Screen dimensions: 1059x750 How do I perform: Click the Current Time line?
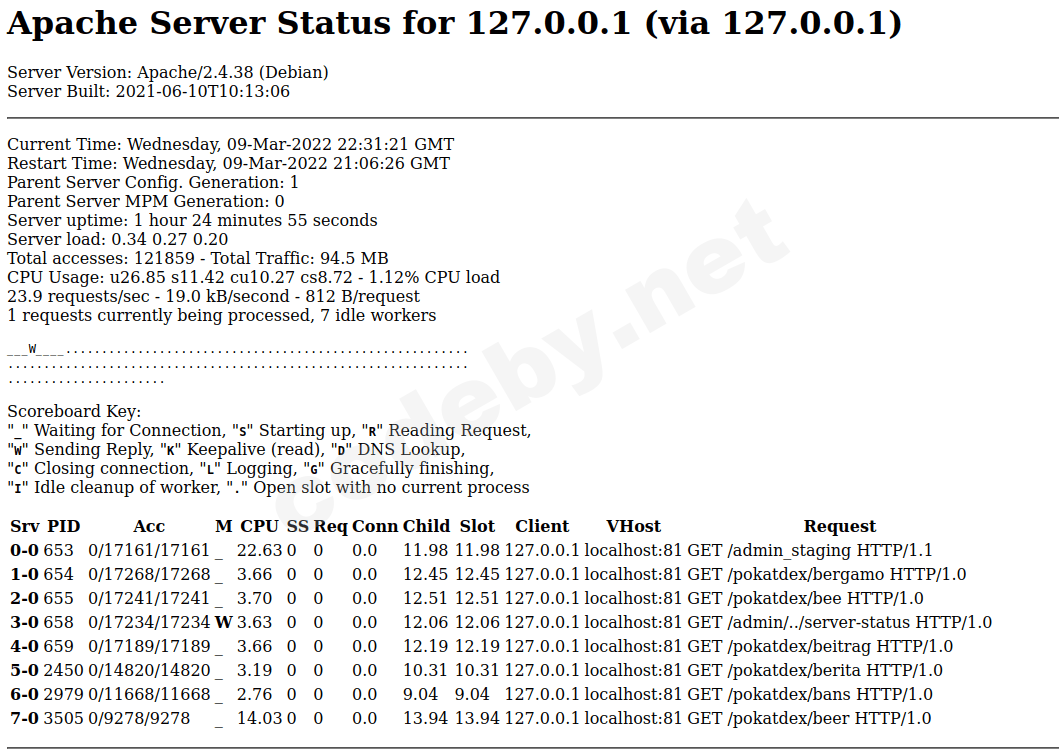(230, 145)
